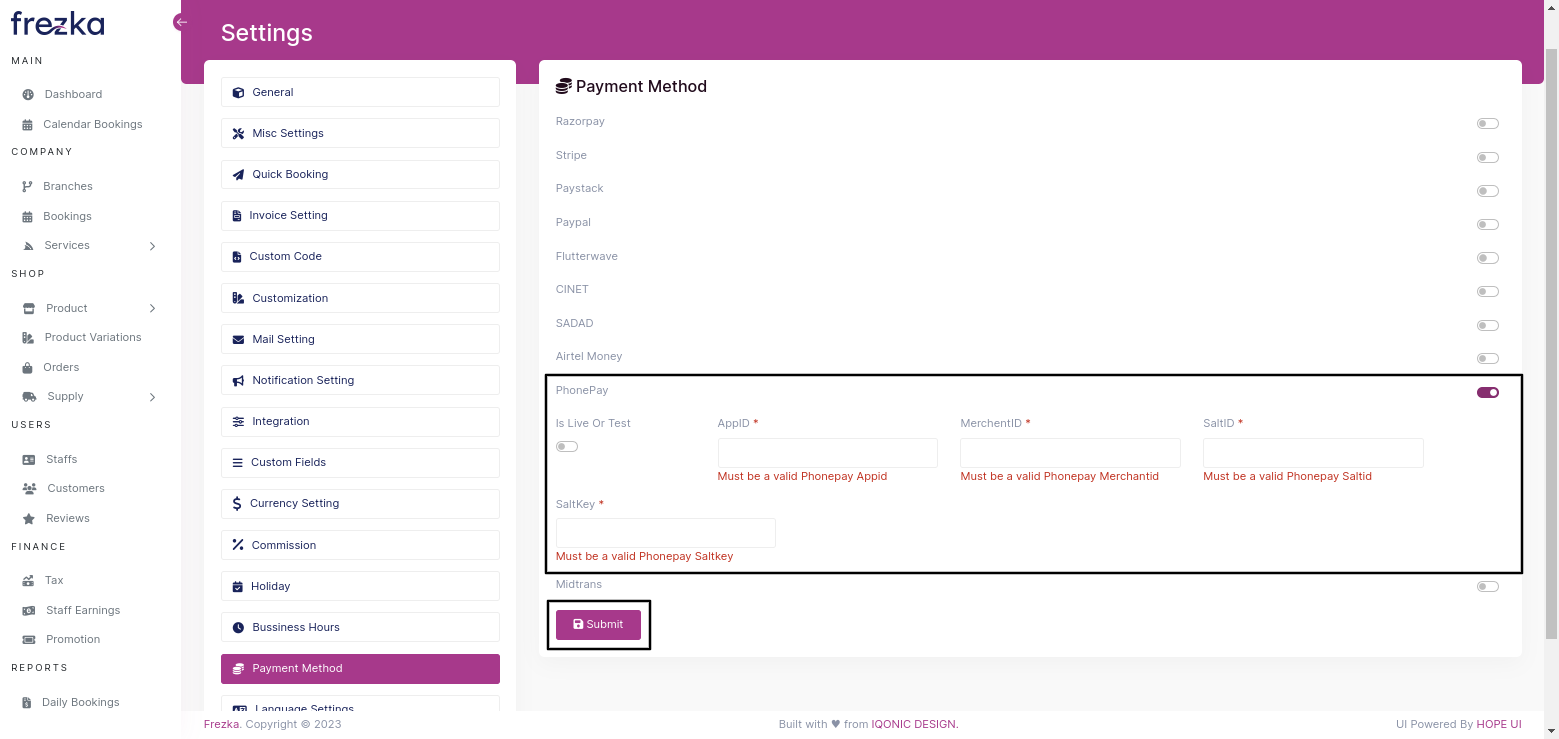Expand the Supply submenu chevron
The height and width of the screenshot is (739, 1559).
click(152, 397)
